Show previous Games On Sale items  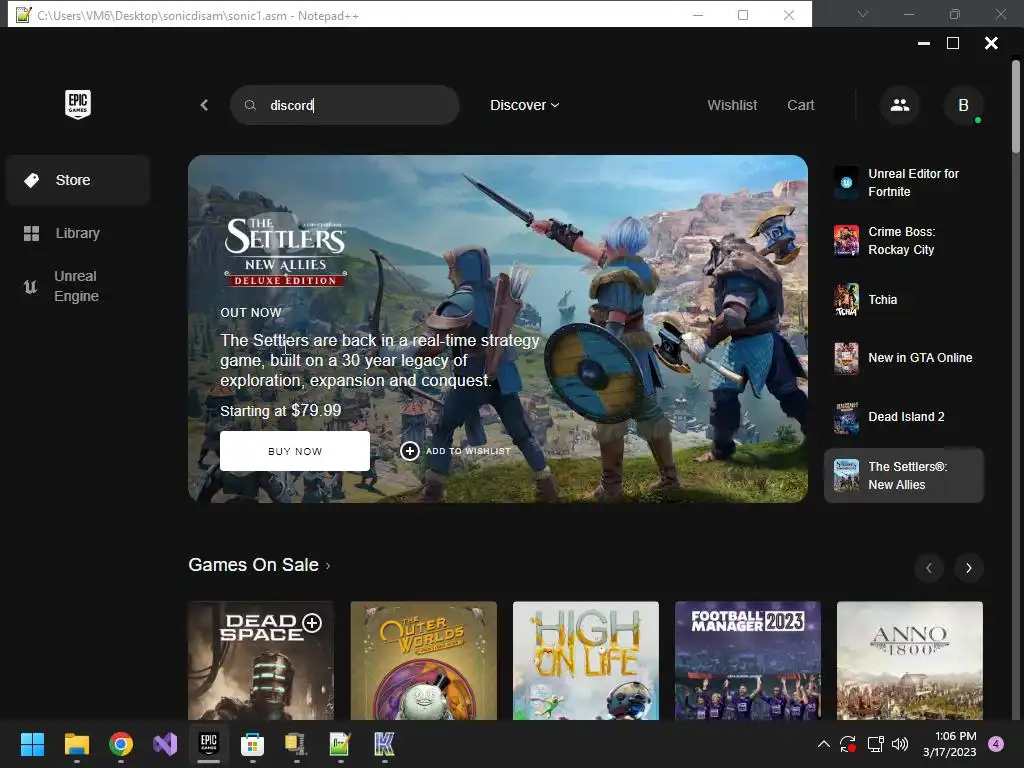pos(929,568)
